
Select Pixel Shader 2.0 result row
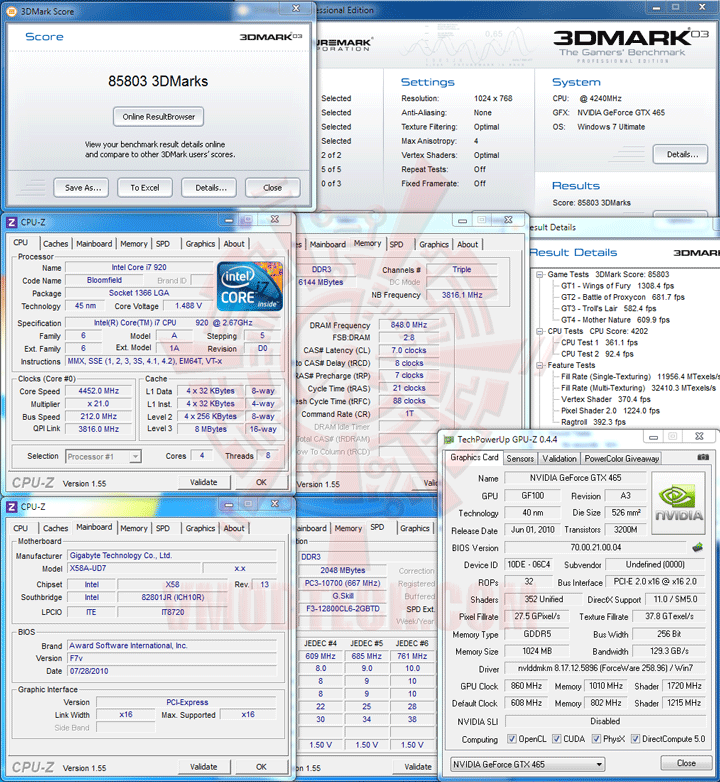tap(610, 411)
